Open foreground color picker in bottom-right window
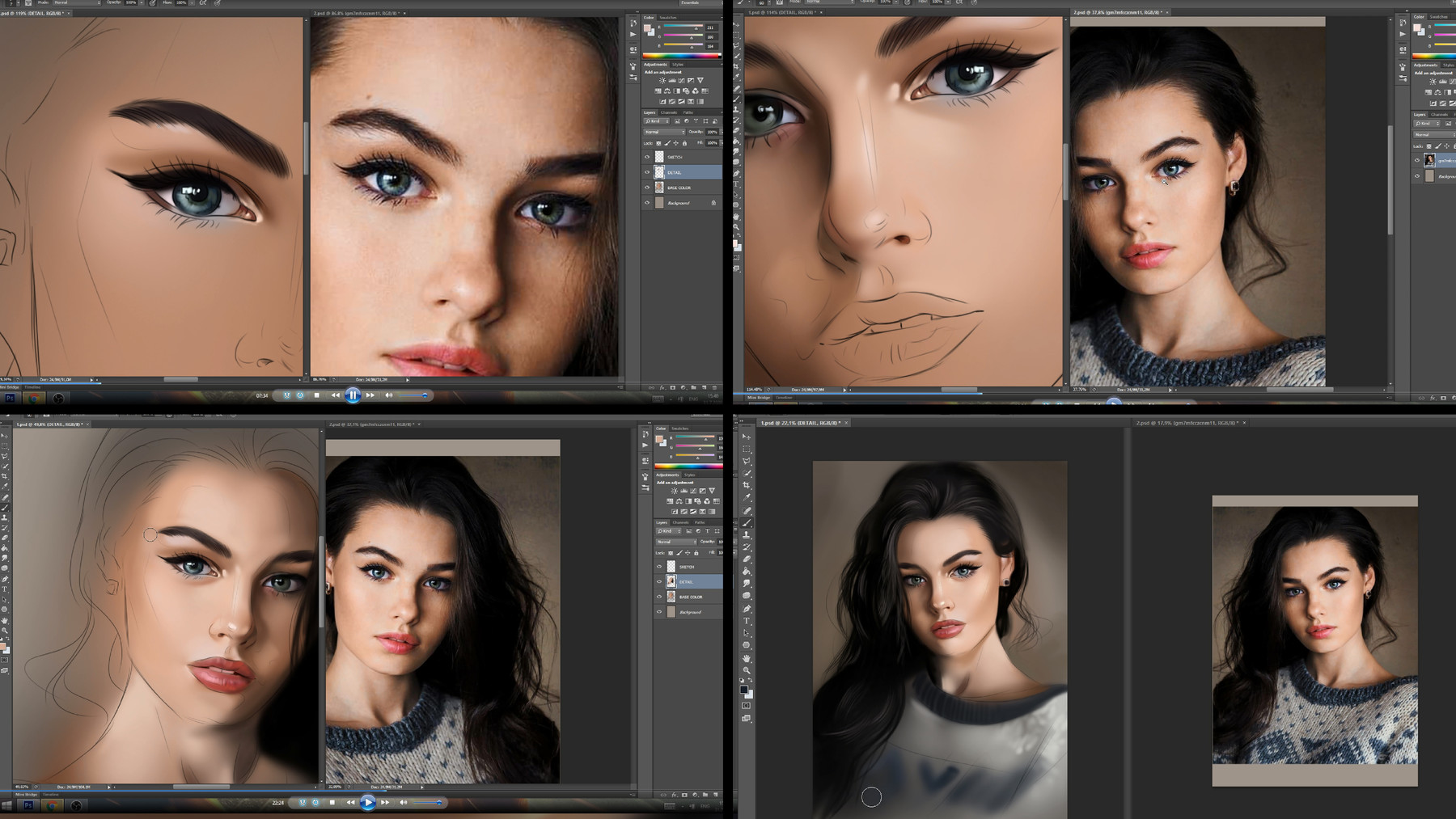Viewport: 1456px width, 819px height. tap(744, 690)
